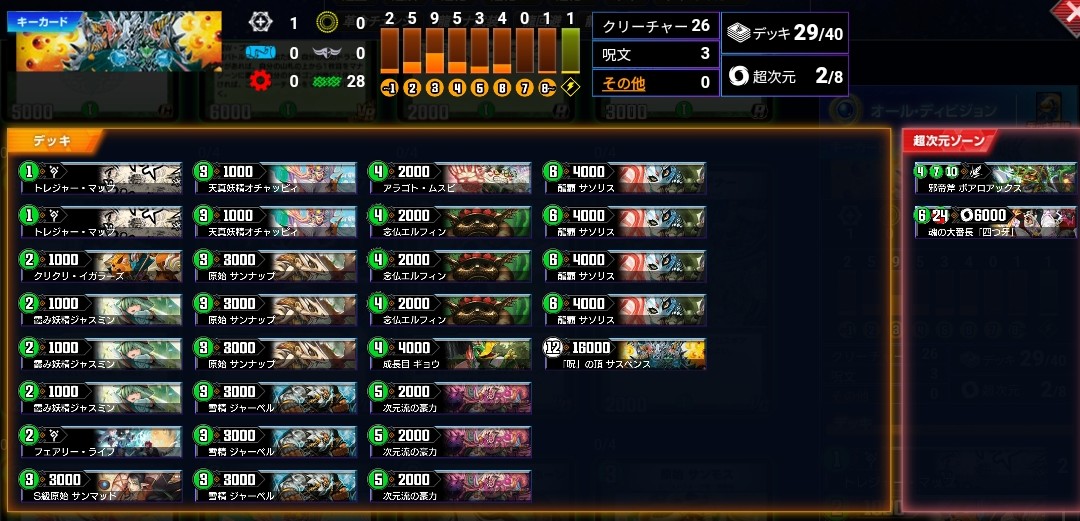
Task: Click the green nature civilization icon
Action: (326, 81)
